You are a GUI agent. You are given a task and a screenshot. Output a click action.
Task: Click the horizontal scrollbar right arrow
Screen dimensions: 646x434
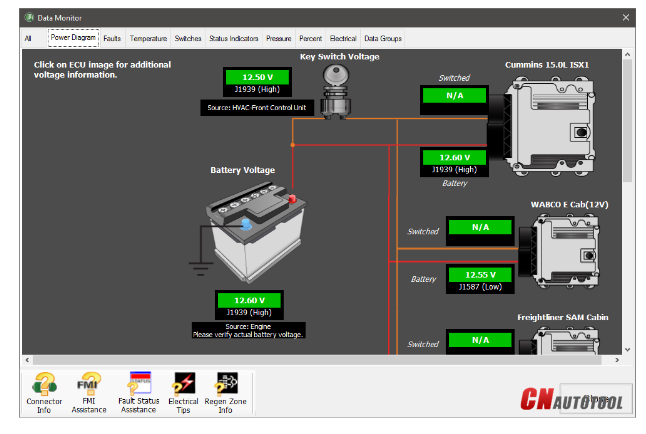click(x=617, y=360)
